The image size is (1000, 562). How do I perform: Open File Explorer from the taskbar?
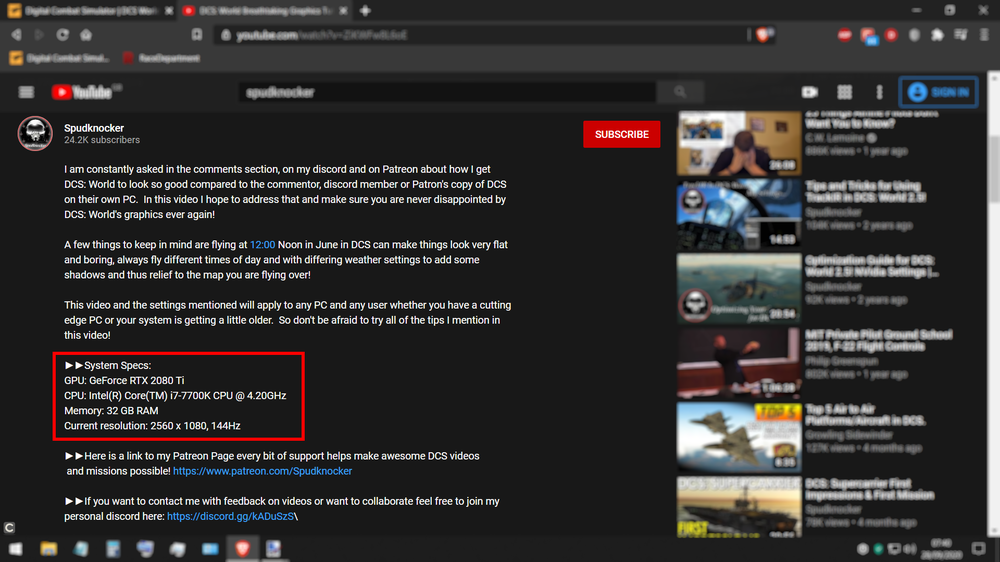click(48, 549)
